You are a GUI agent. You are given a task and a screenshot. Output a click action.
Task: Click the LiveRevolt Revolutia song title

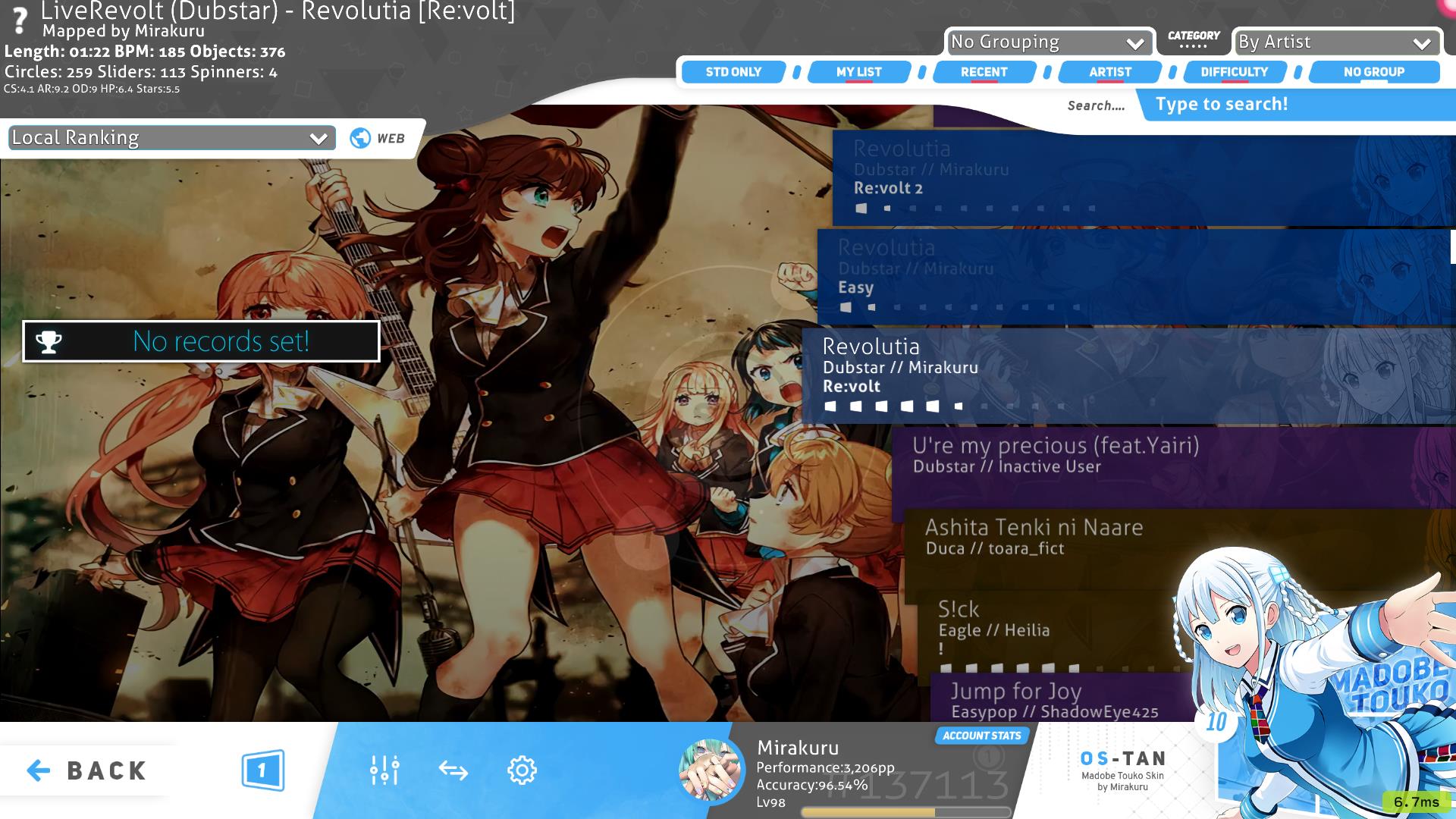click(278, 11)
